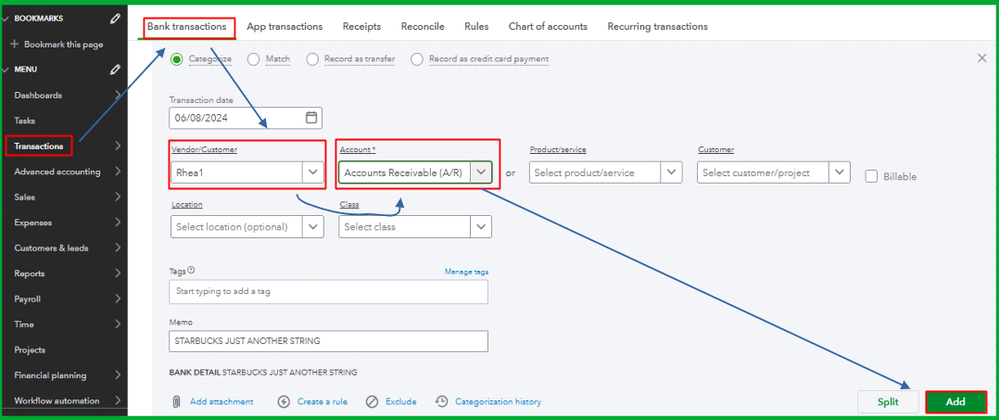Click the Memo text field
This screenshot has width=999, height=420.
tap(328, 341)
